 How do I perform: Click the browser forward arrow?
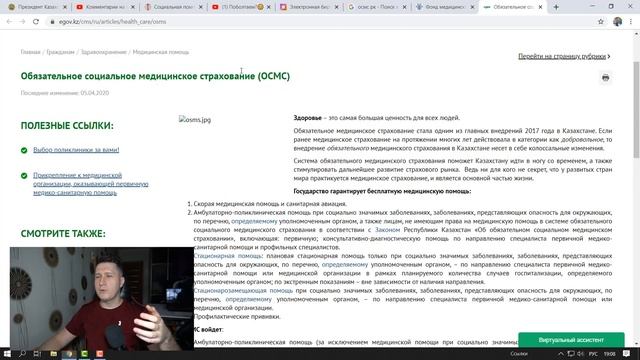click(x=22, y=22)
